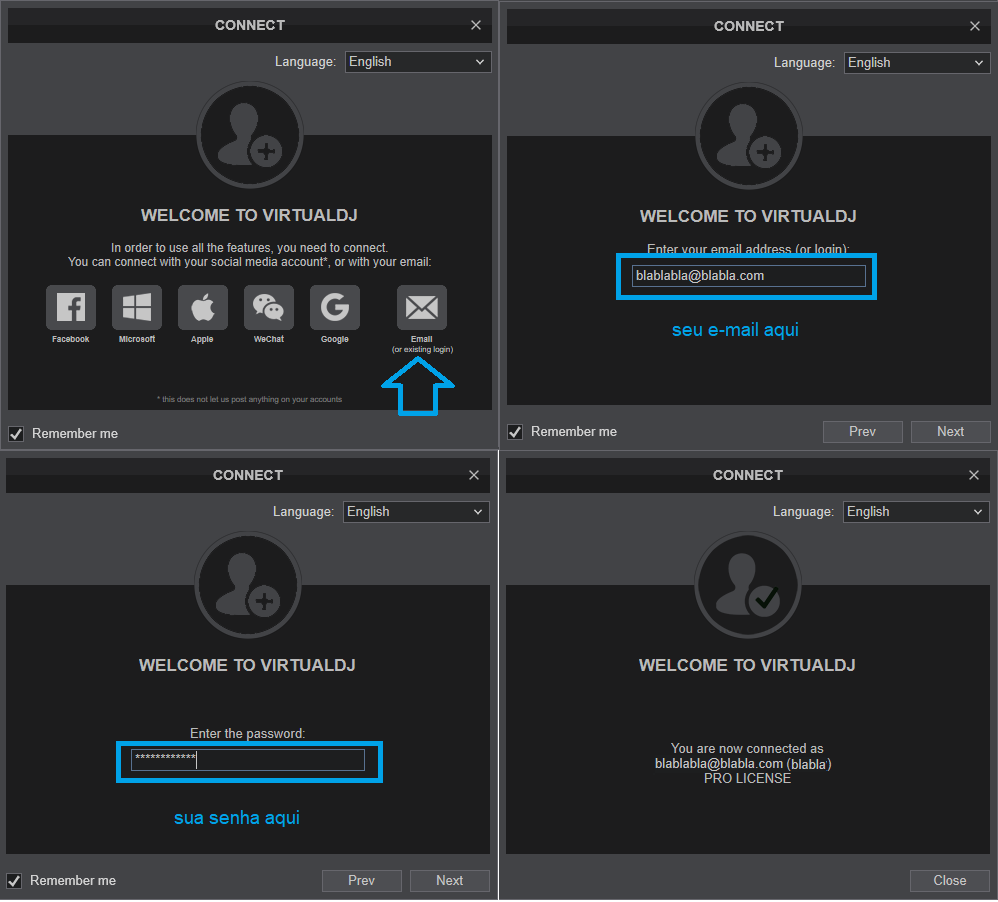Click Next in the password dialog
998x902 pixels.
[449, 880]
